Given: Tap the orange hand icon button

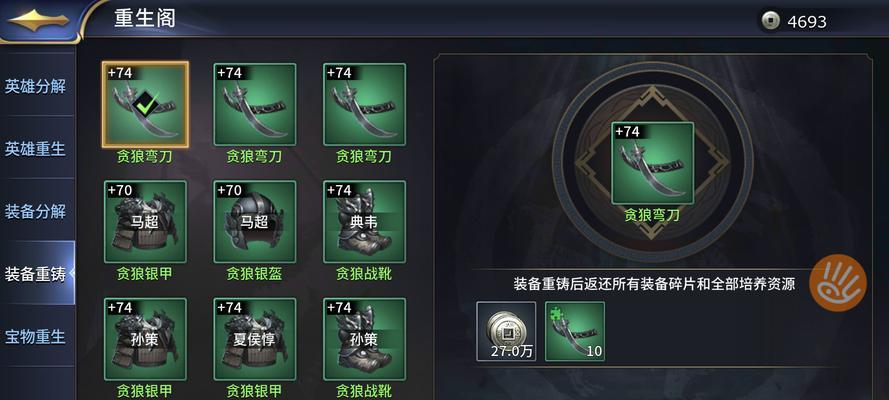Looking at the screenshot, I should tap(838, 283).
